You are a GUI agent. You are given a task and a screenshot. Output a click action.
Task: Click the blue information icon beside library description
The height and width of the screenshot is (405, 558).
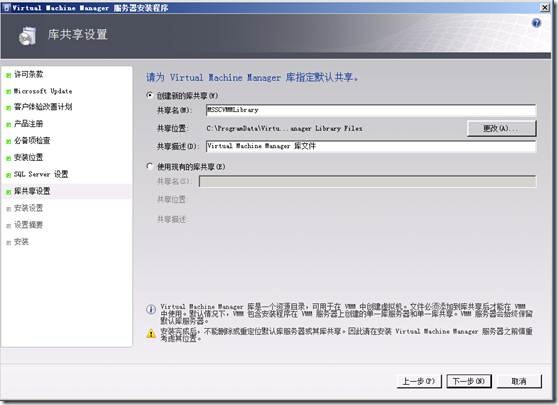coord(151,309)
